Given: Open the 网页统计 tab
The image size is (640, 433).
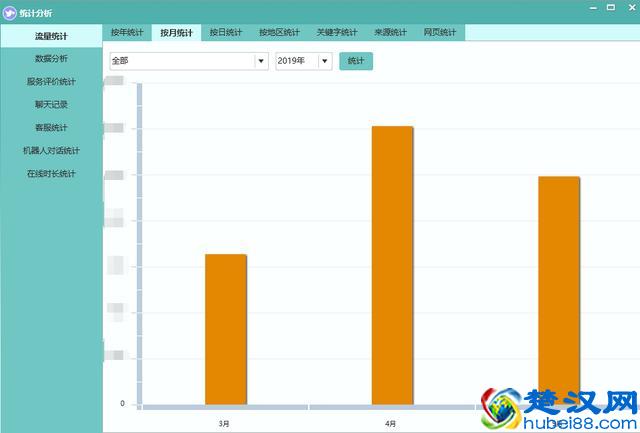Looking at the screenshot, I should [x=439, y=33].
